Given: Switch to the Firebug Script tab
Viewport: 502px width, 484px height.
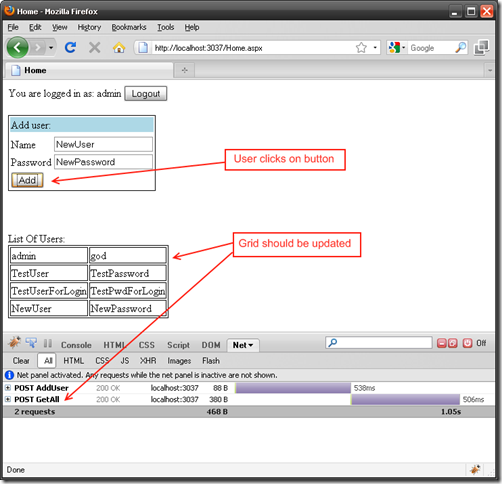Looking at the screenshot, I should coord(178,345).
